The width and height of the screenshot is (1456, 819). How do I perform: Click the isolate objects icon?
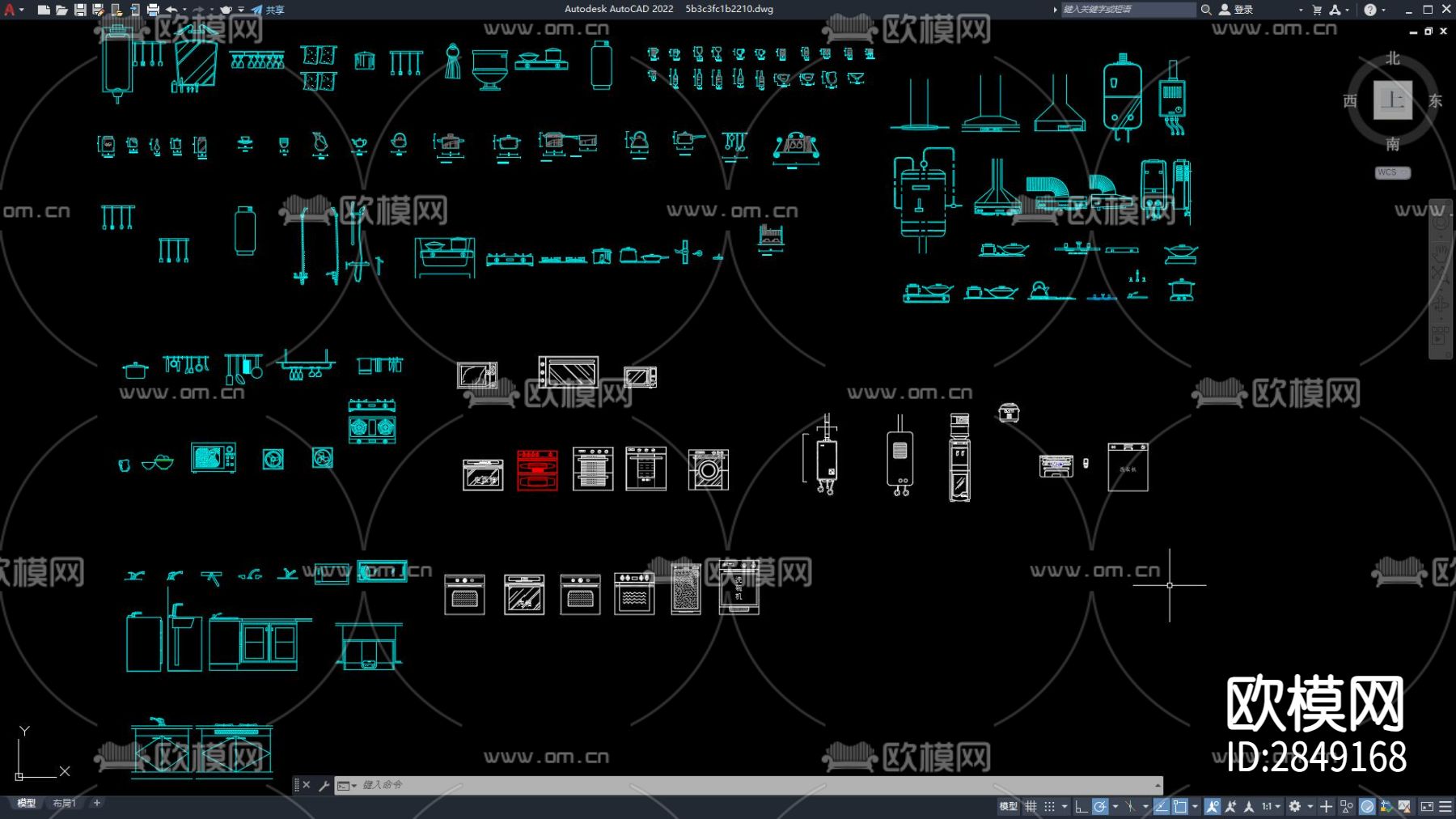click(x=1347, y=807)
